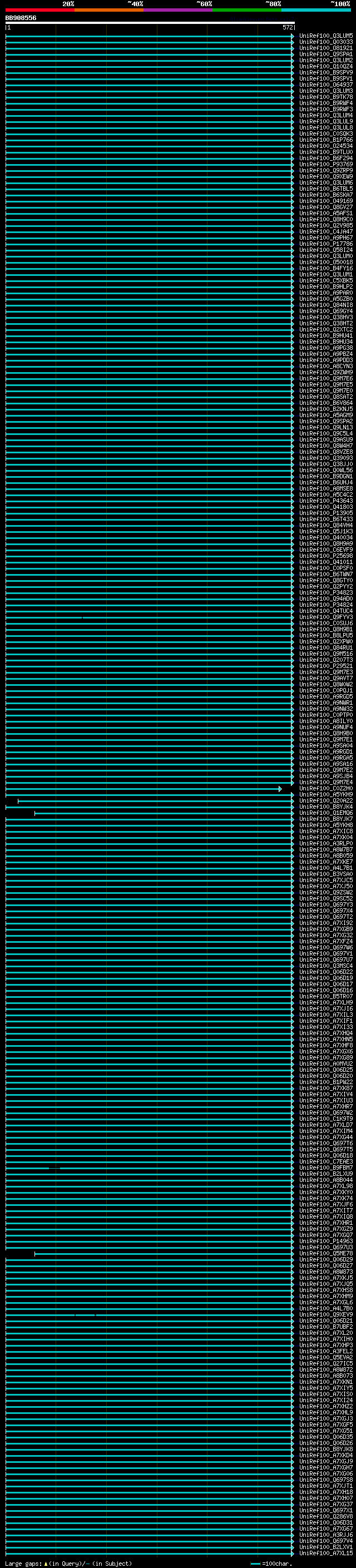Select row UniRef100_B1P766
The height and width of the screenshot is (1568, 356).
pos(326,140)
